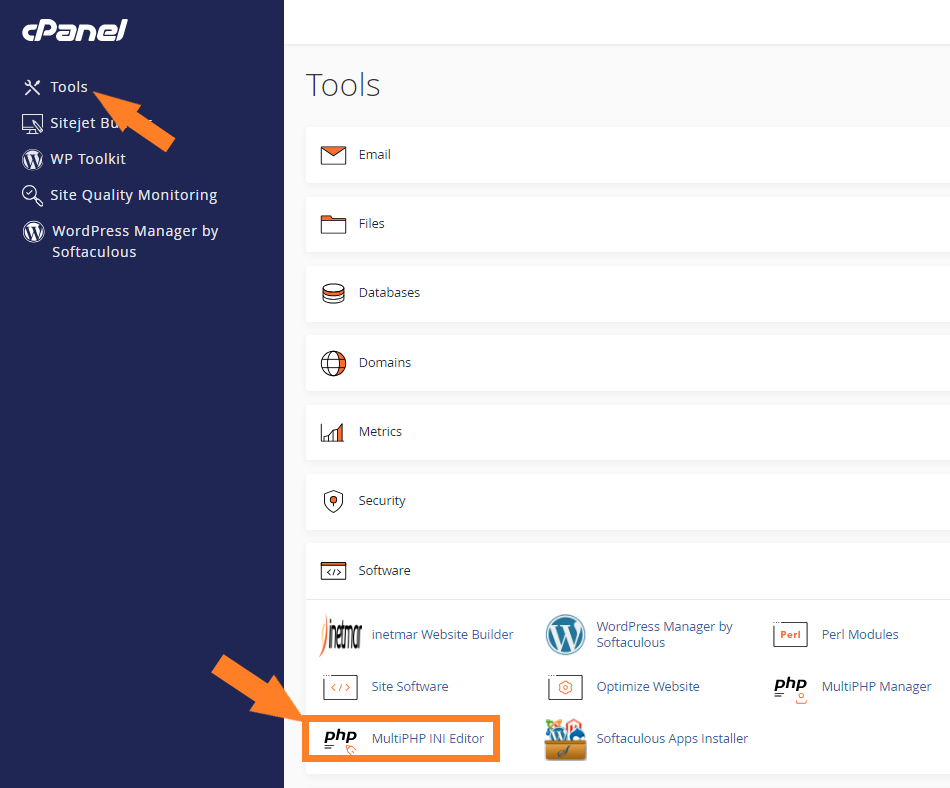The width and height of the screenshot is (950, 788).
Task: Open MultiPHP Manager
Action: coord(876,686)
